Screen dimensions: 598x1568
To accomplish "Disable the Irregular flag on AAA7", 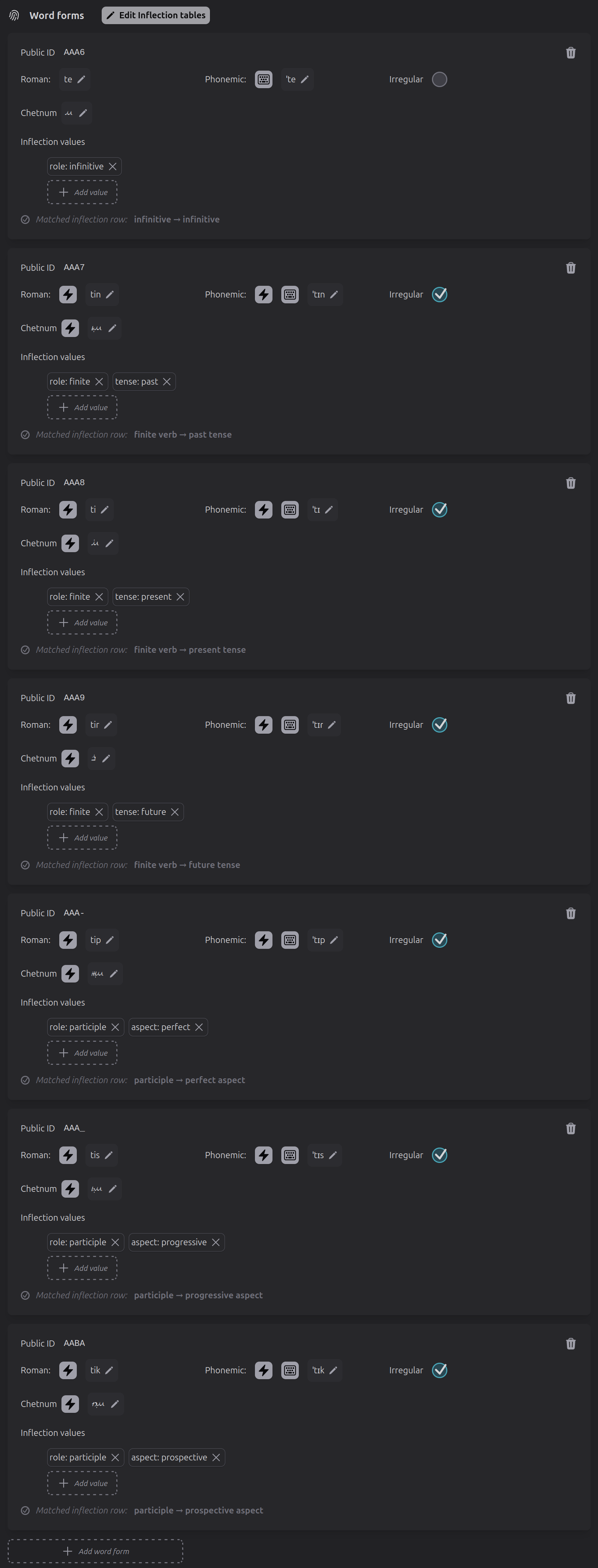I will coord(439,295).
